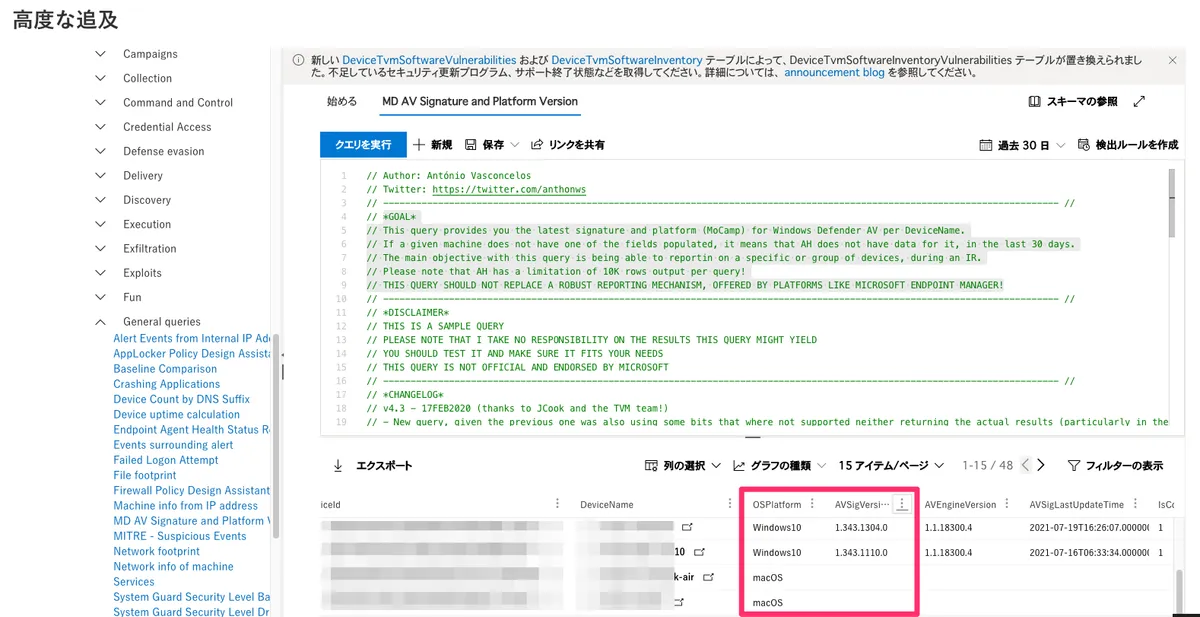Open the filter display (フィルターの表示)
The height and width of the screenshot is (617, 1200).
click(x=1115, y=466)
